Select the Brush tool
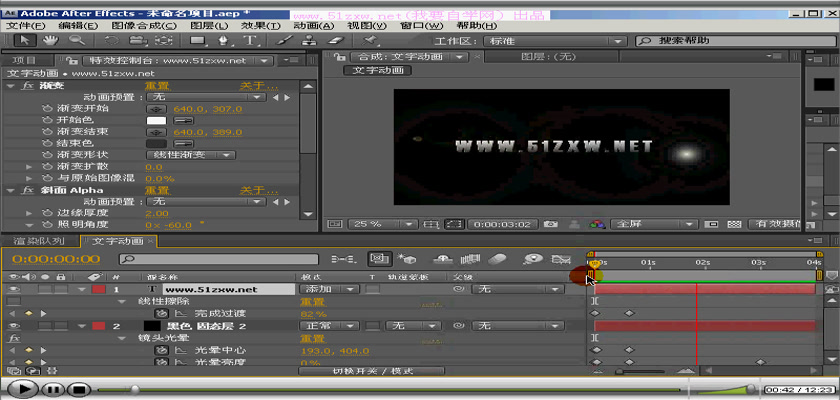Screen dimensions: 840x400 click(284, 40)
